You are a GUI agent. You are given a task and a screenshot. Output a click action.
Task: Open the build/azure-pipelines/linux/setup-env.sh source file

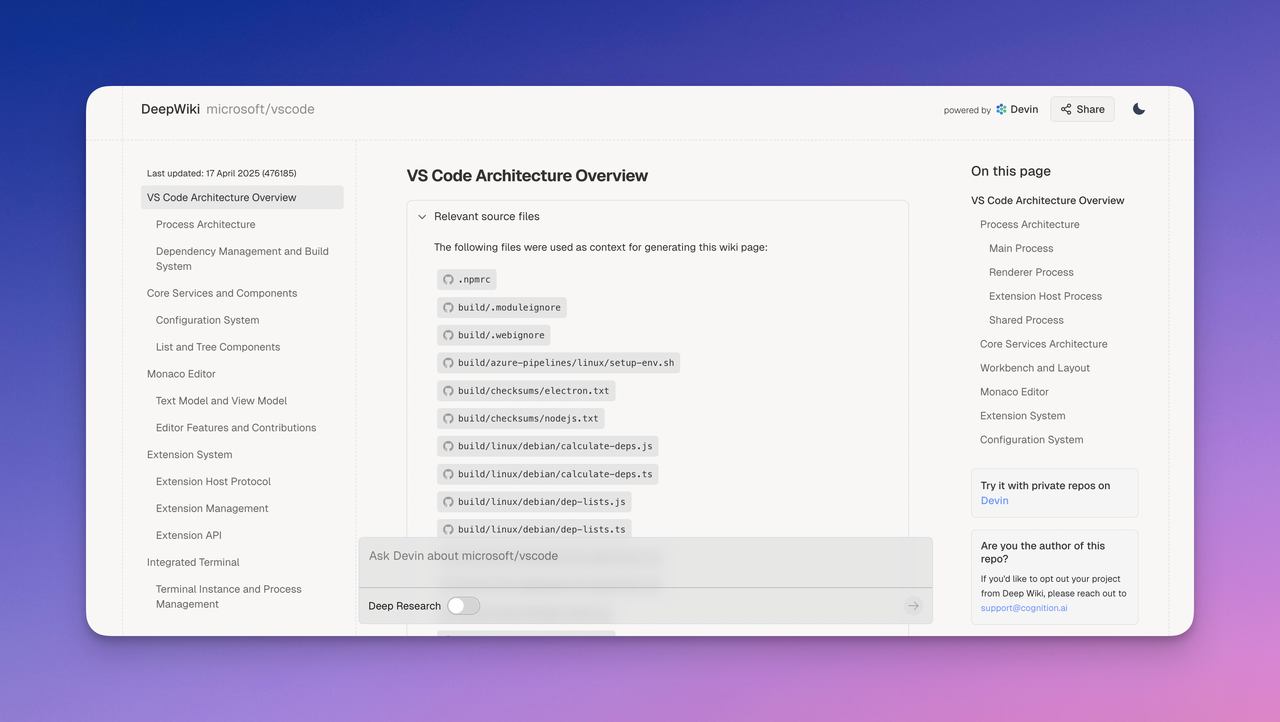click(566, 363)
